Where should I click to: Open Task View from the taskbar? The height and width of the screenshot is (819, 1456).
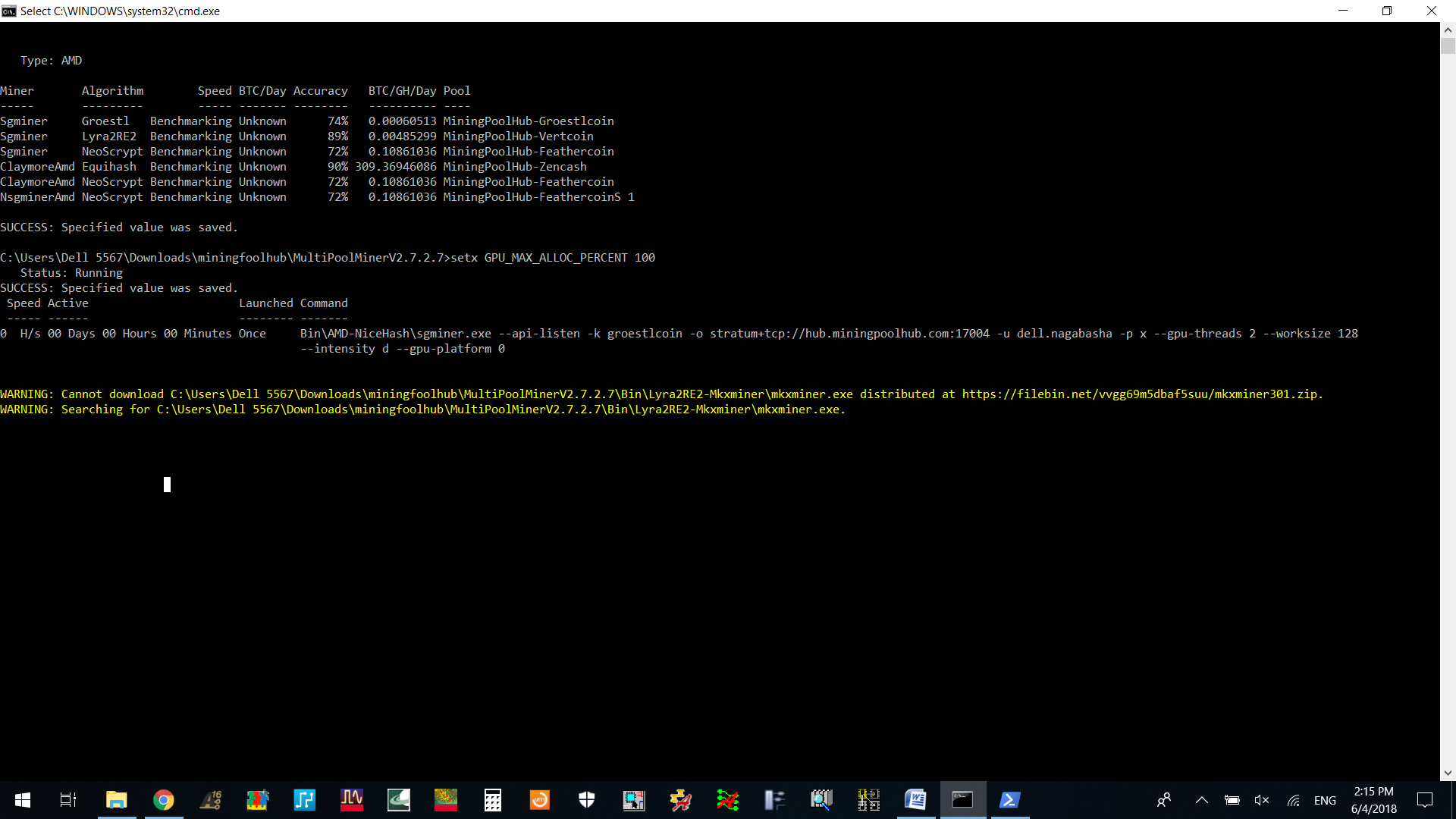67,800
